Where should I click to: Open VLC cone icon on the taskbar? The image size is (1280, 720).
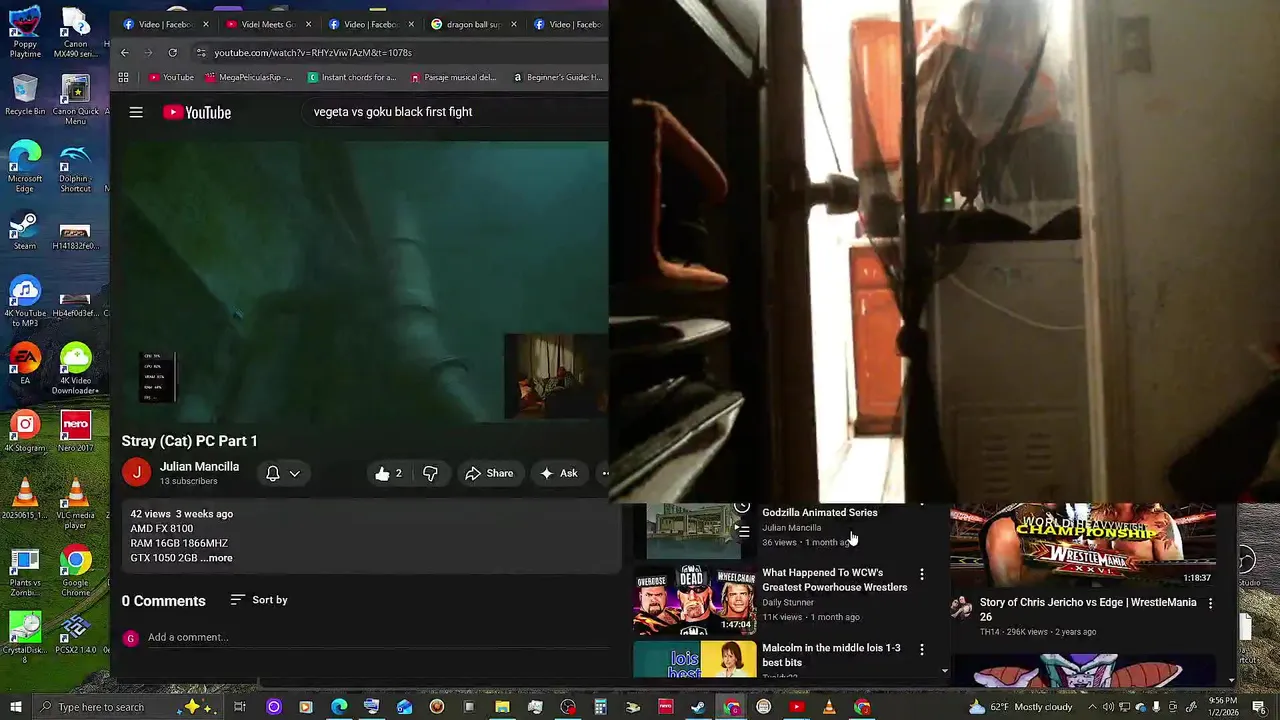pyautogui.click(x=829, y=707)
